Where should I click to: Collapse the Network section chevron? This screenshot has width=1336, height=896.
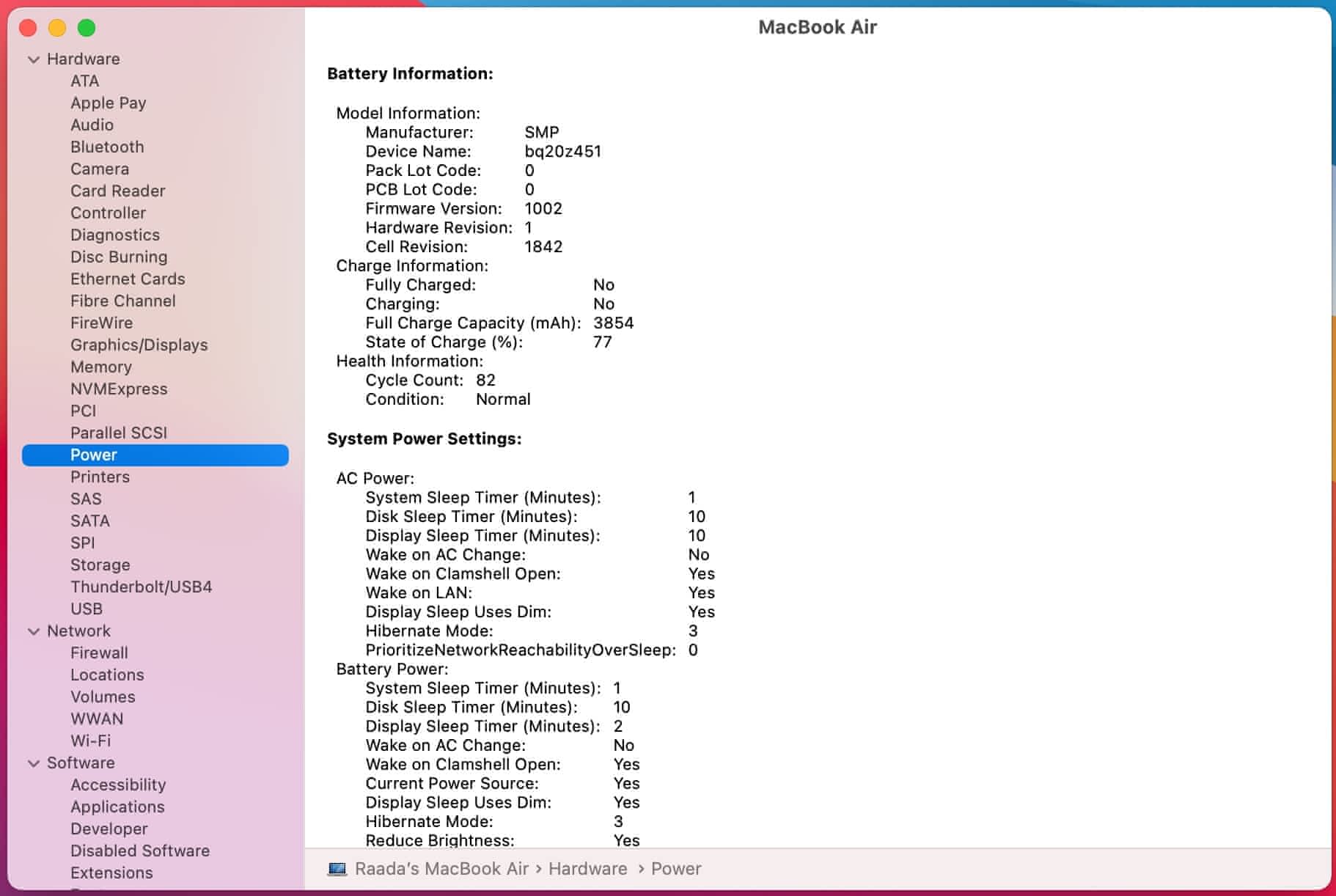pyautogui.click(x=34, y=631)
